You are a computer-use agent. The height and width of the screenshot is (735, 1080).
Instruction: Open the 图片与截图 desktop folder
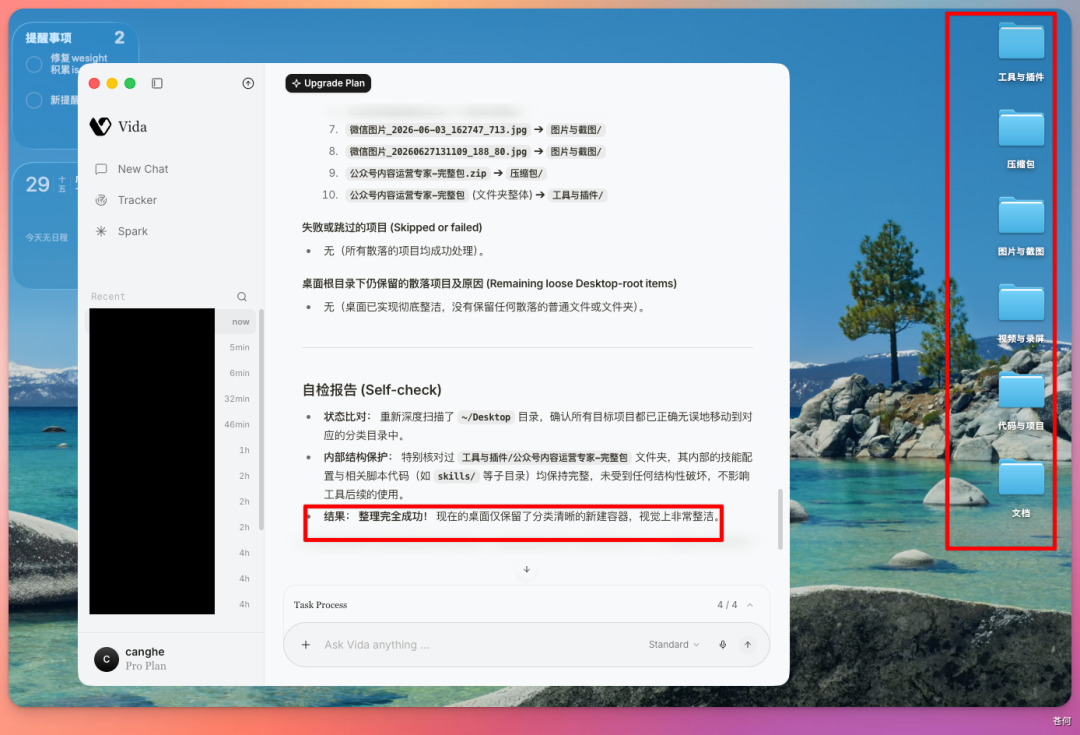[1021, 227]
